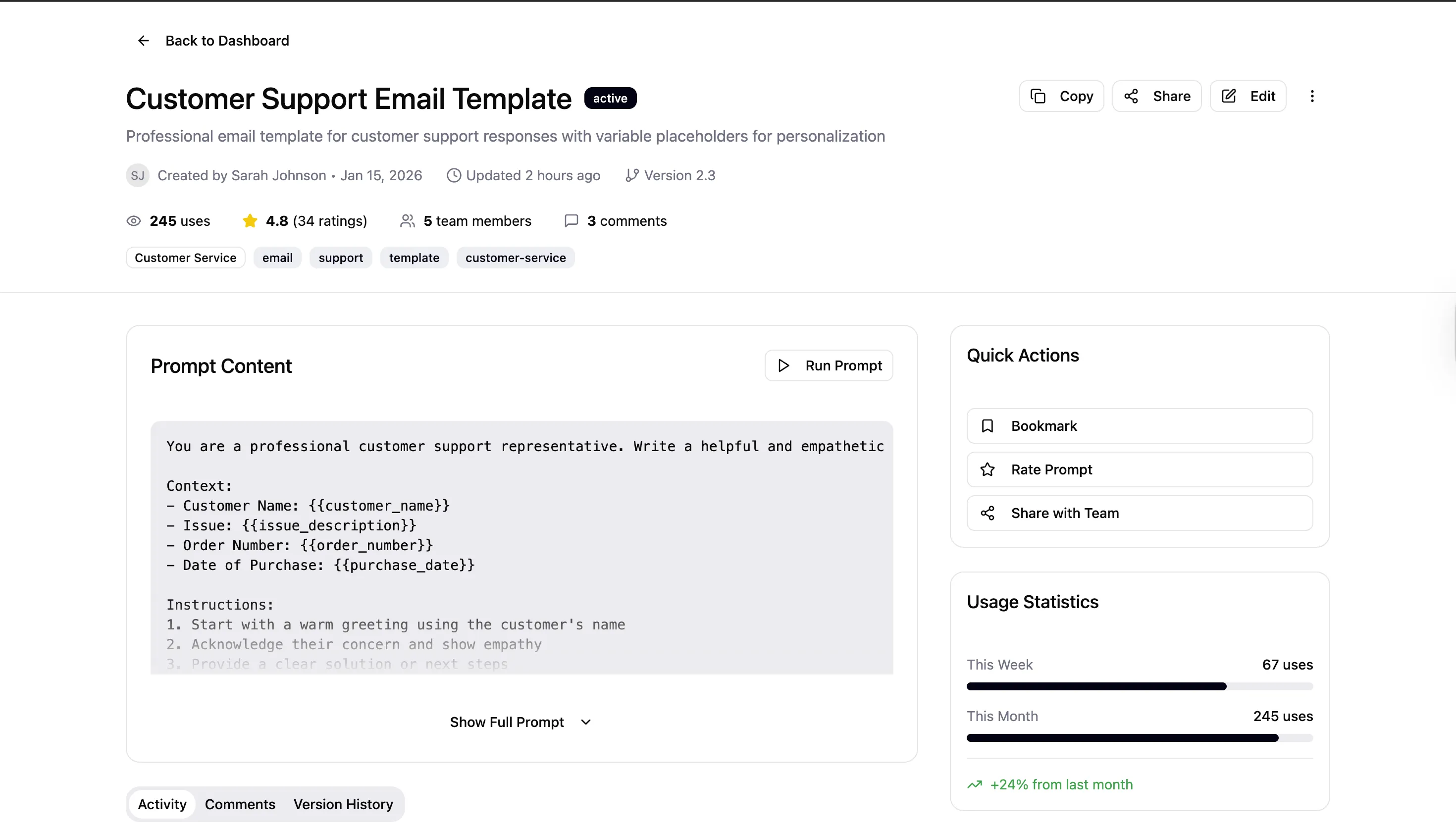Click the 4.8 rating star toggle

[x=250, y=220]
